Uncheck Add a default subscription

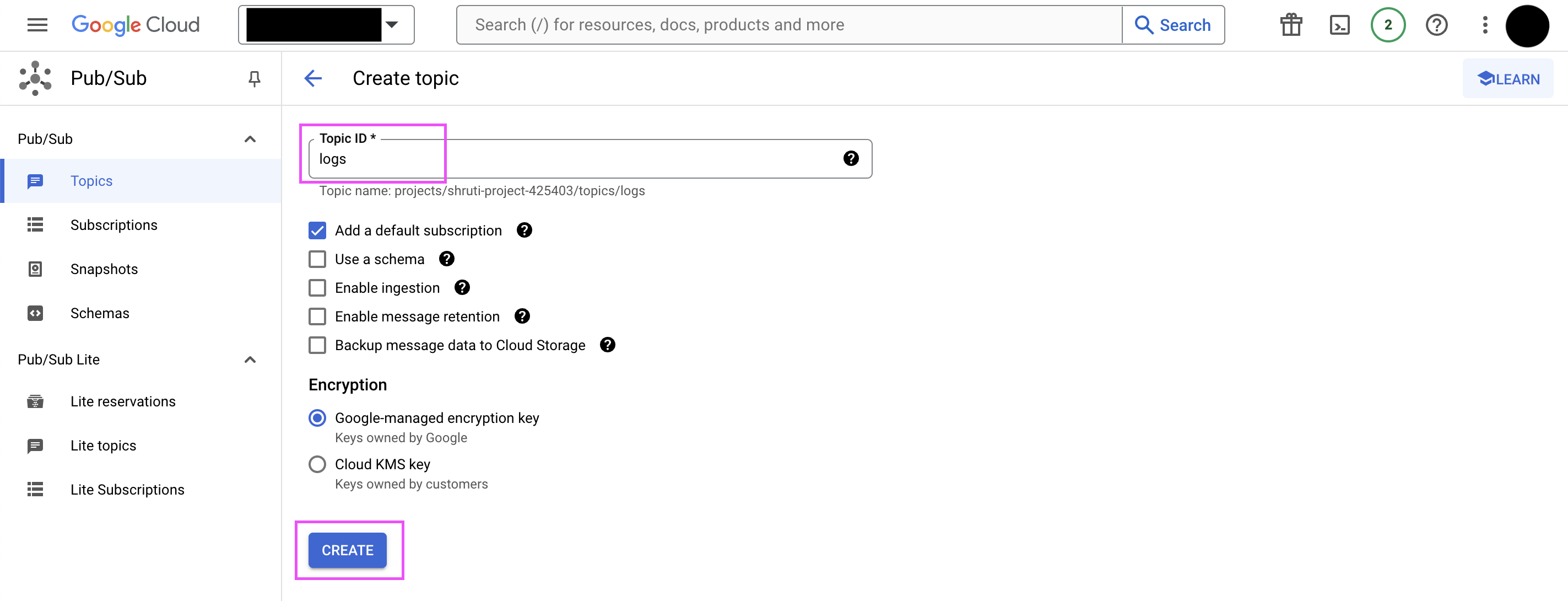pos(317,231)
